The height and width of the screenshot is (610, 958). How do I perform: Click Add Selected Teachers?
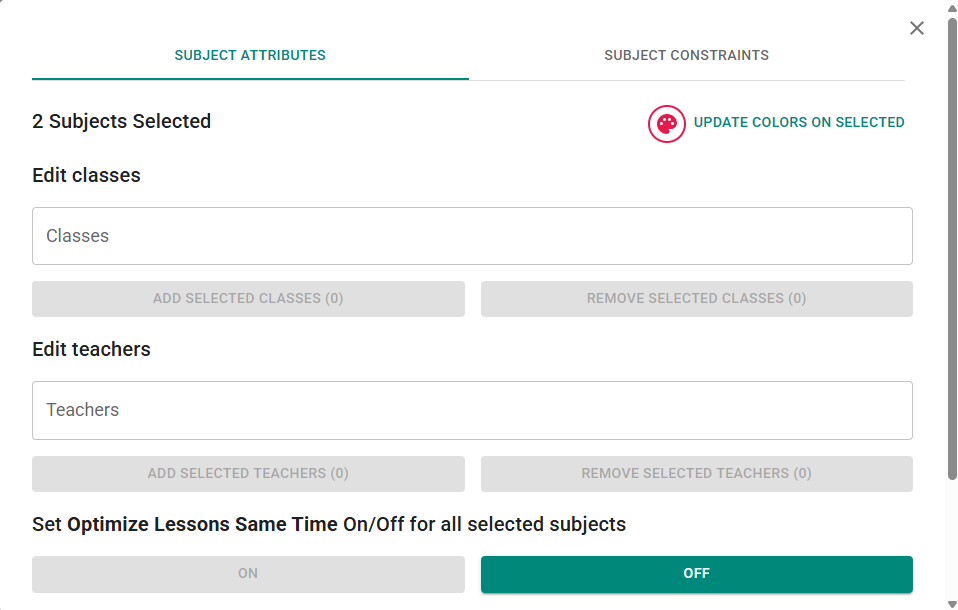click(248, 473)
